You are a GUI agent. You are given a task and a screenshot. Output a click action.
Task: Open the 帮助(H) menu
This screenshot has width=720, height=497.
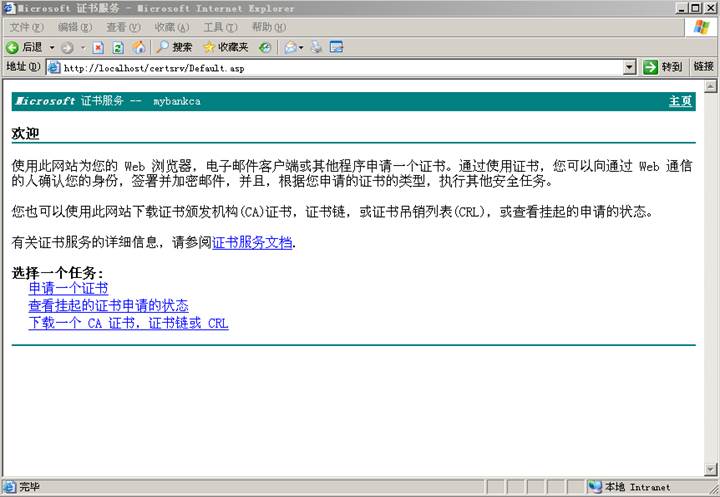pyautogui.click(x=269, y=27)
